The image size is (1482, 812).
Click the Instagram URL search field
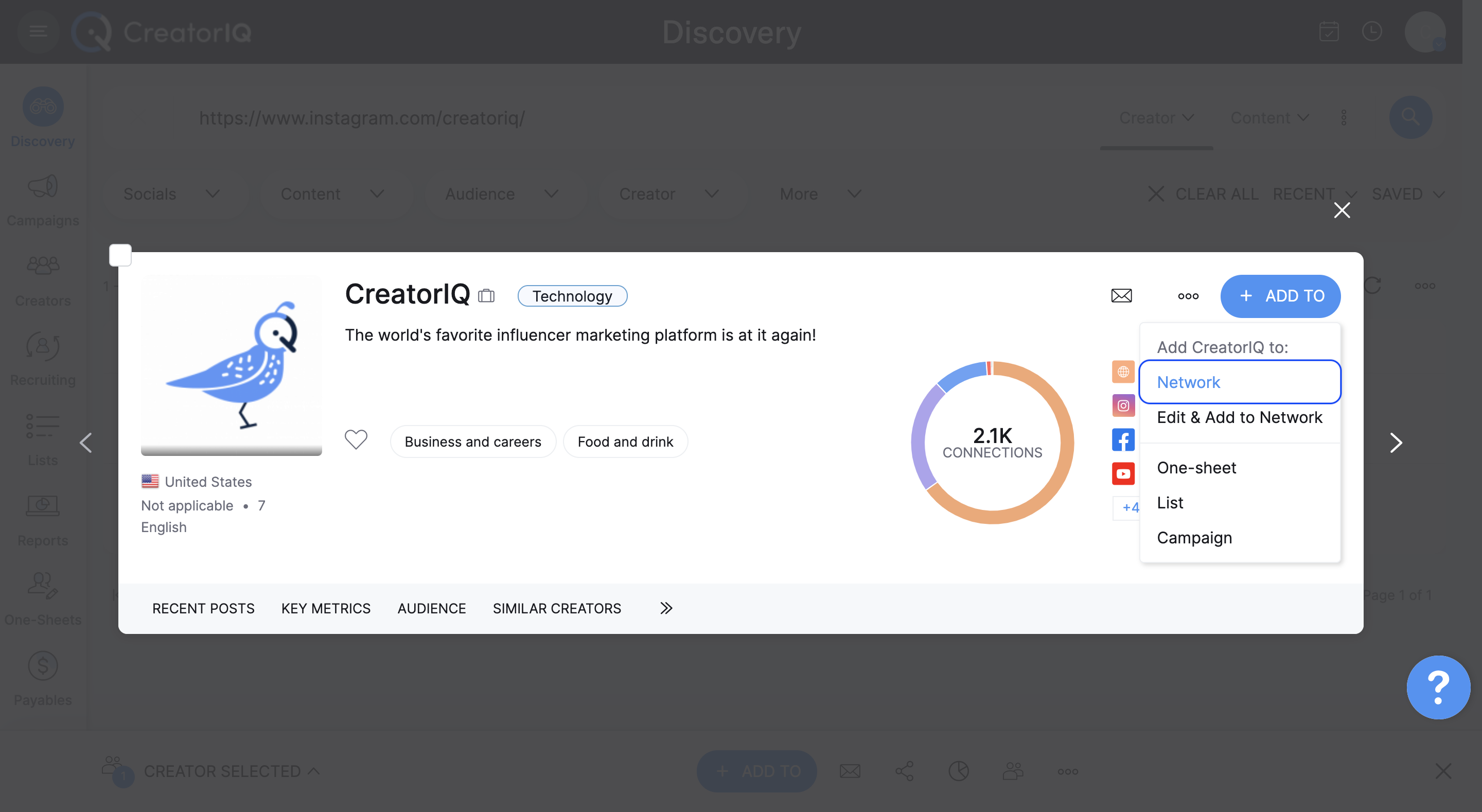[362, 118]
